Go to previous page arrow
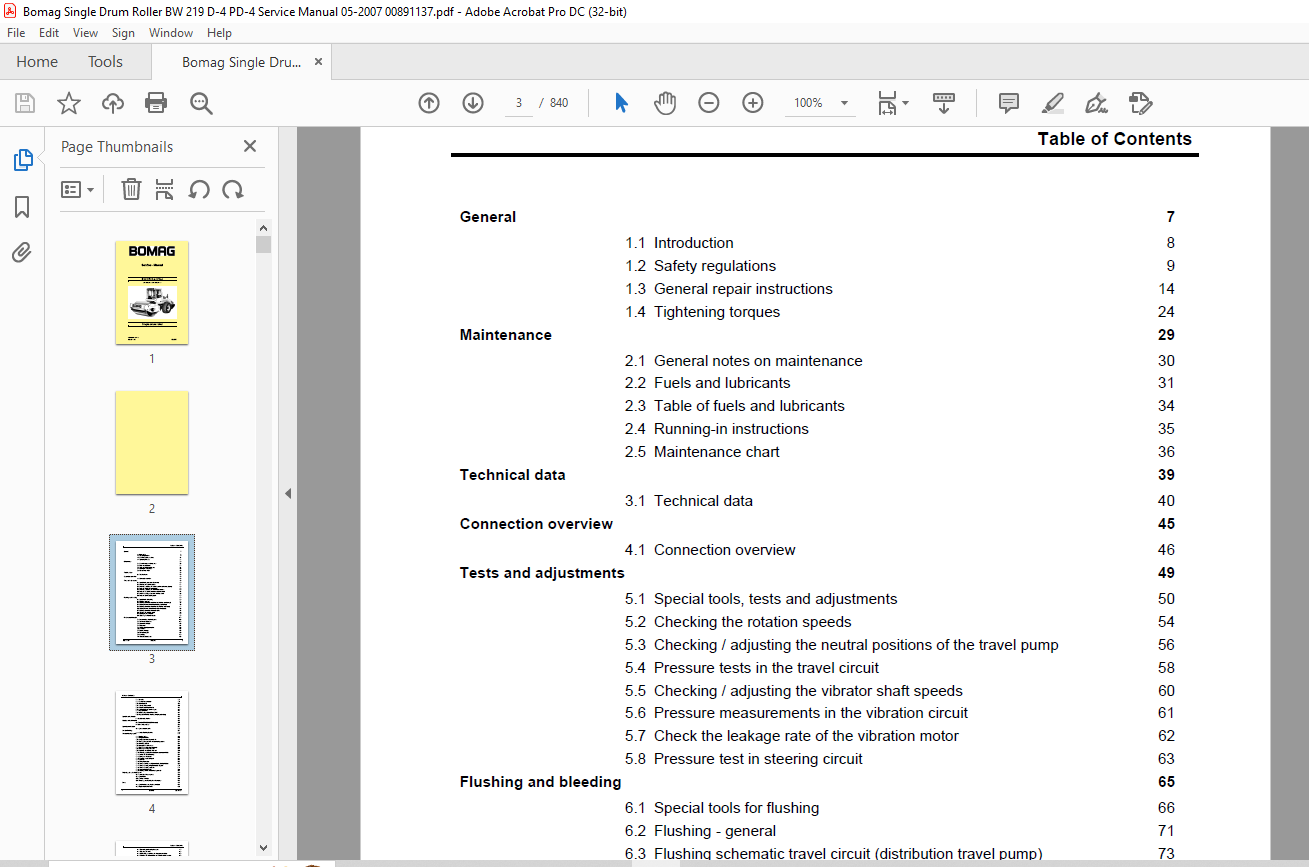1309x867 pixels. point(429,103)
